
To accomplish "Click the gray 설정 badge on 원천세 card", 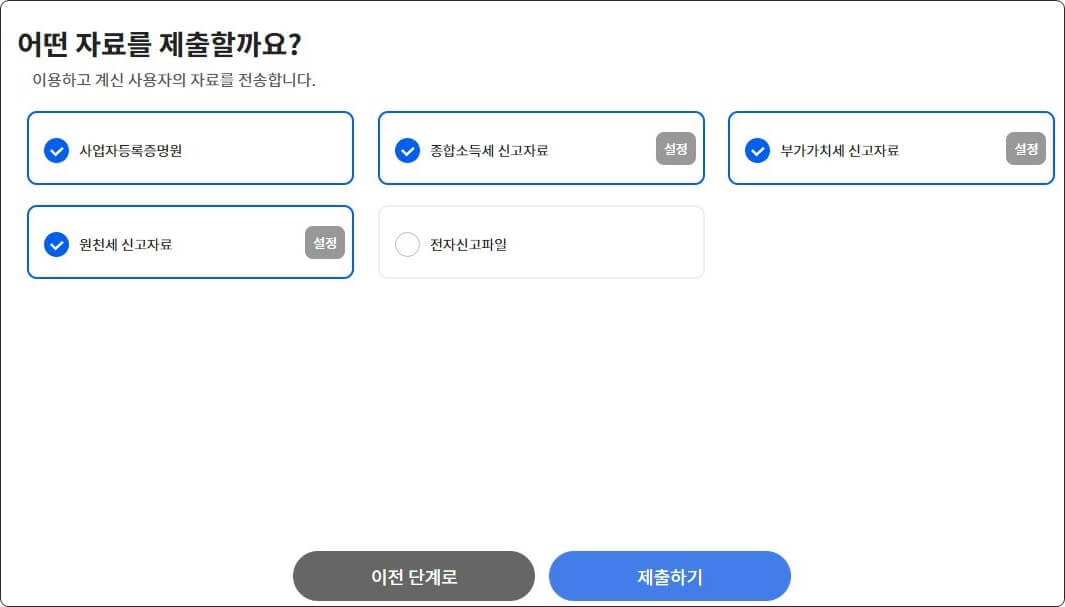I will (x=324, y=242).
